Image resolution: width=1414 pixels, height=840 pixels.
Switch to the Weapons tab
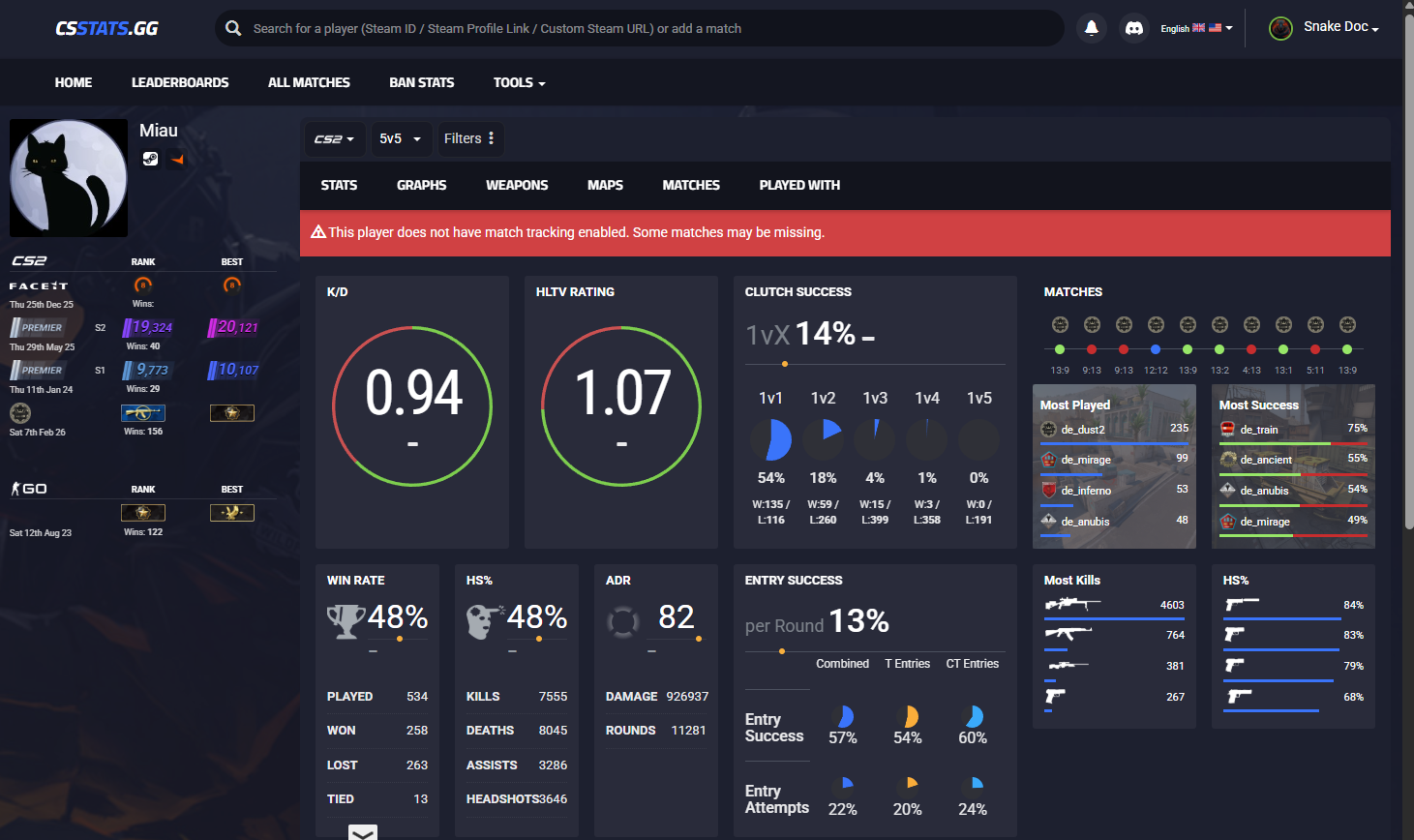[x=517, y=185]
